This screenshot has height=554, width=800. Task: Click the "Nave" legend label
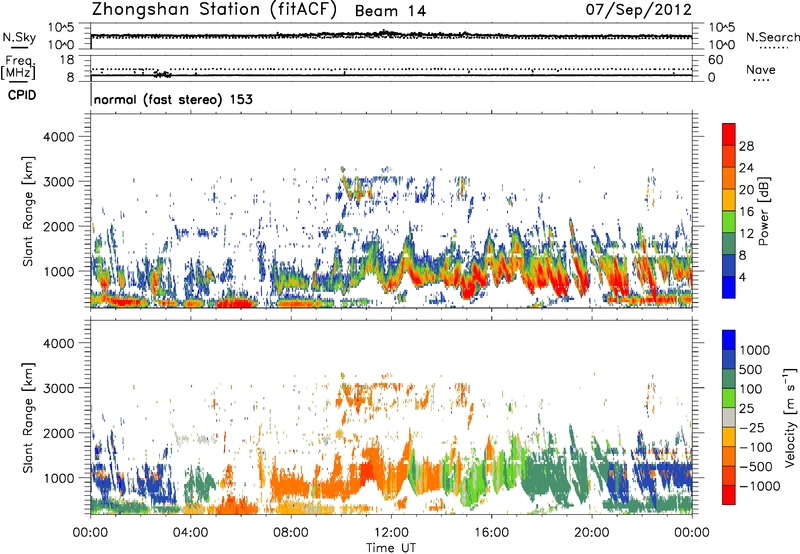pos(761,69)
